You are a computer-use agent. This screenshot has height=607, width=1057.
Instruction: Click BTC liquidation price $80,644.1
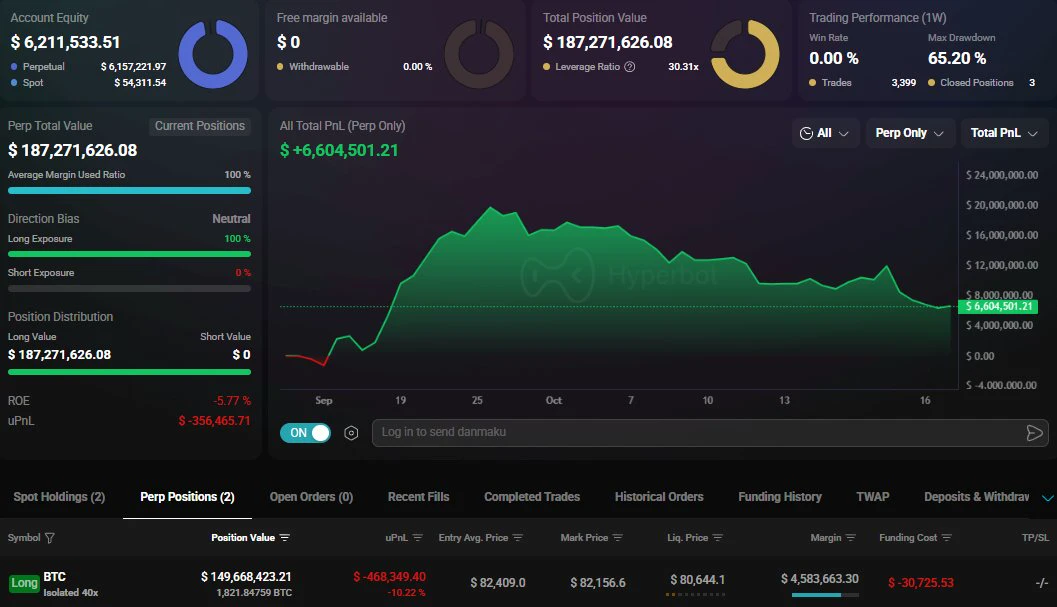698,580
